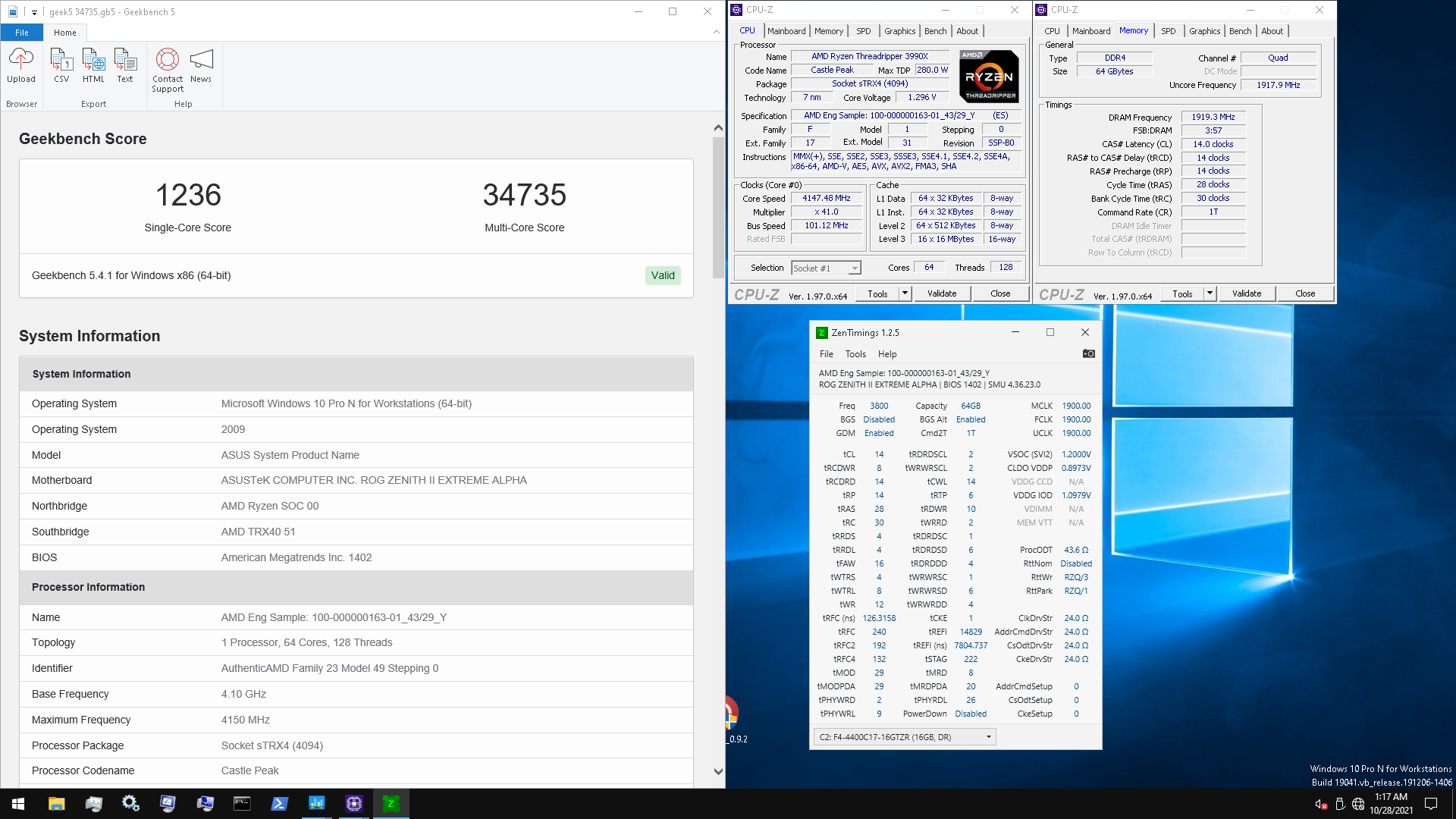This screenshot has width=1456, height=819.
Task: Export results as CSV
Action: coord(61,65)
